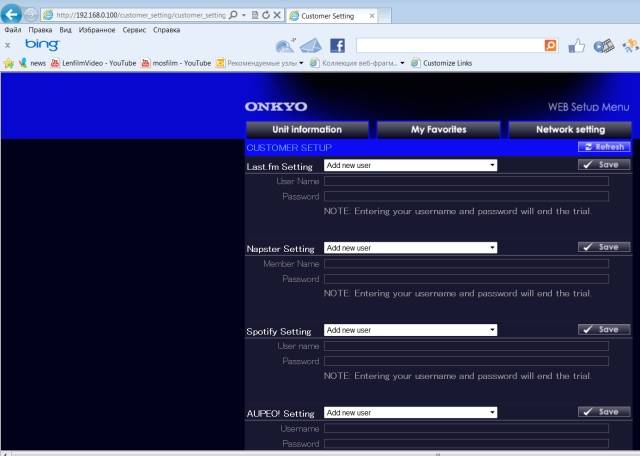Save the Last.fm Setting
The height and width of the screenshot is (456, 640).
point(604,165)
